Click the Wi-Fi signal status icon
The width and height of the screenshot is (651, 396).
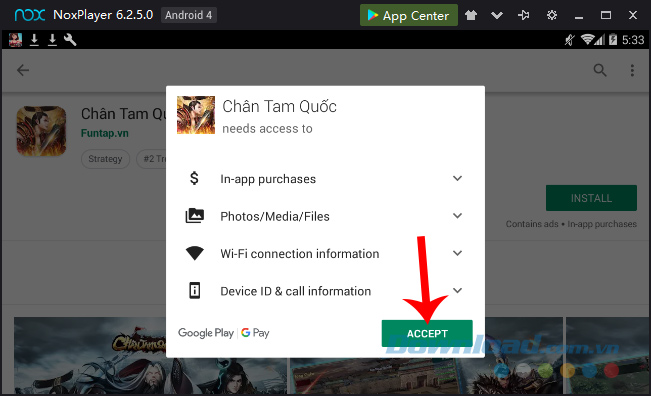(x=587, y=40)
